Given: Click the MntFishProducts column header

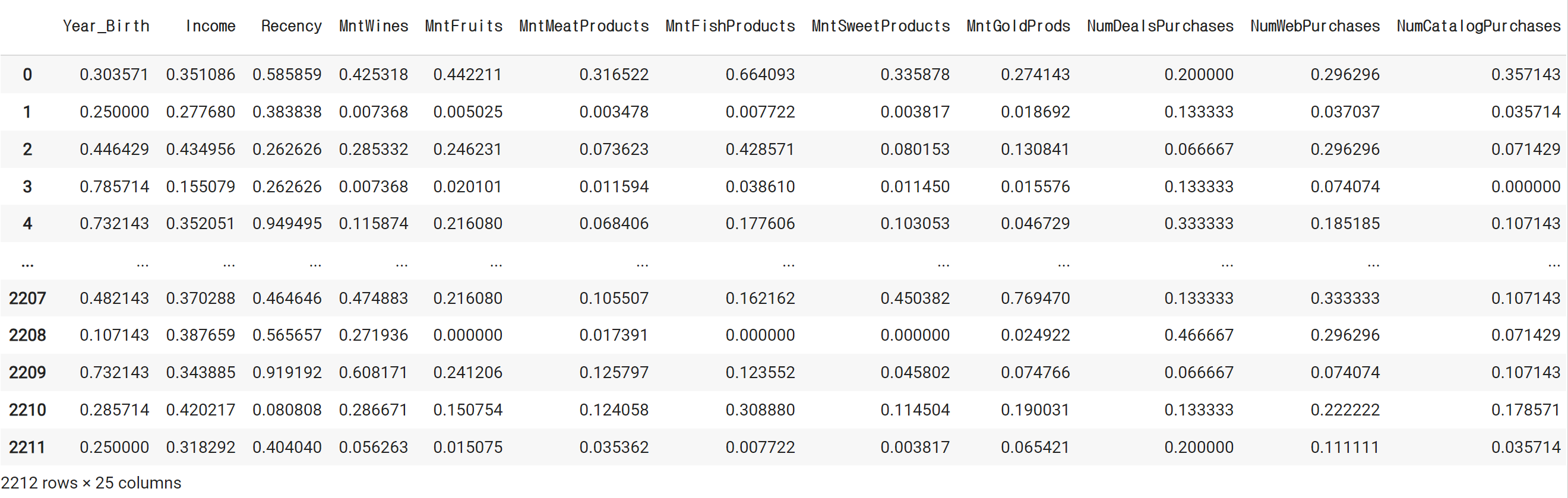Looking at the screenshot, I should (x=730, y=26).
